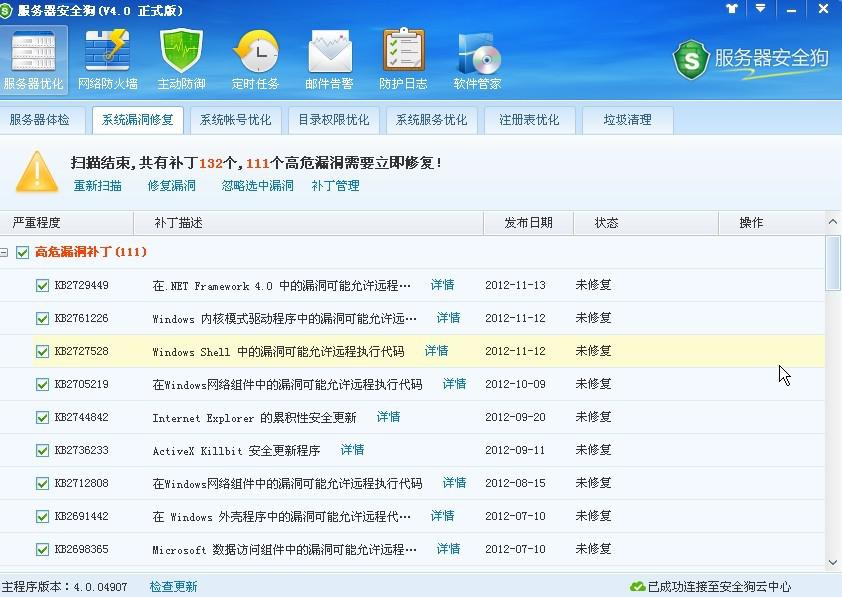This screenshot has width=842, height=597.
Task: Open 详情 for the KB2744842 update
Action: click(388, 417)
